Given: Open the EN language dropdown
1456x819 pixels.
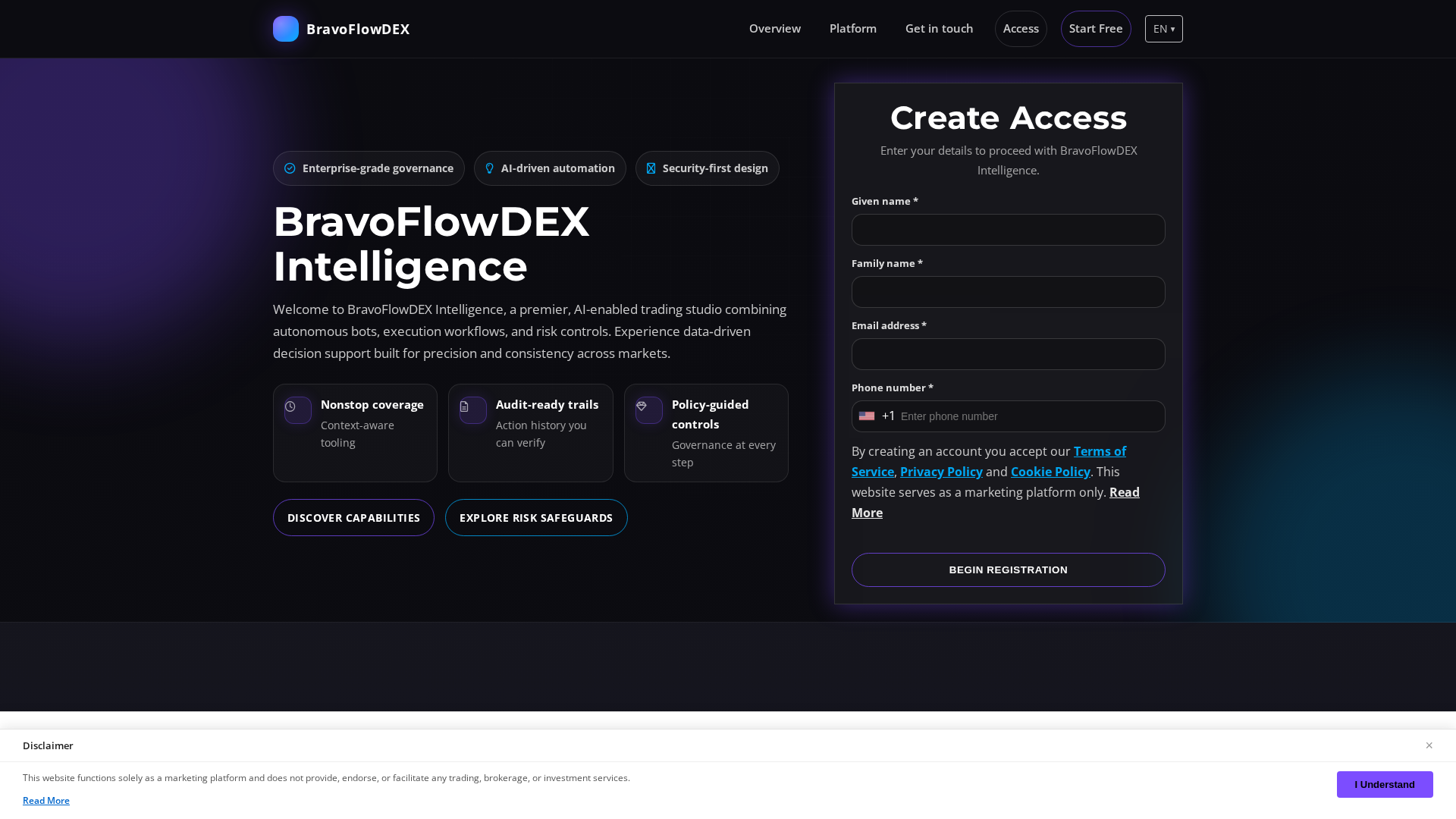Looking at the screenshot, I should pyautogui.click(x=1164, y=29).
